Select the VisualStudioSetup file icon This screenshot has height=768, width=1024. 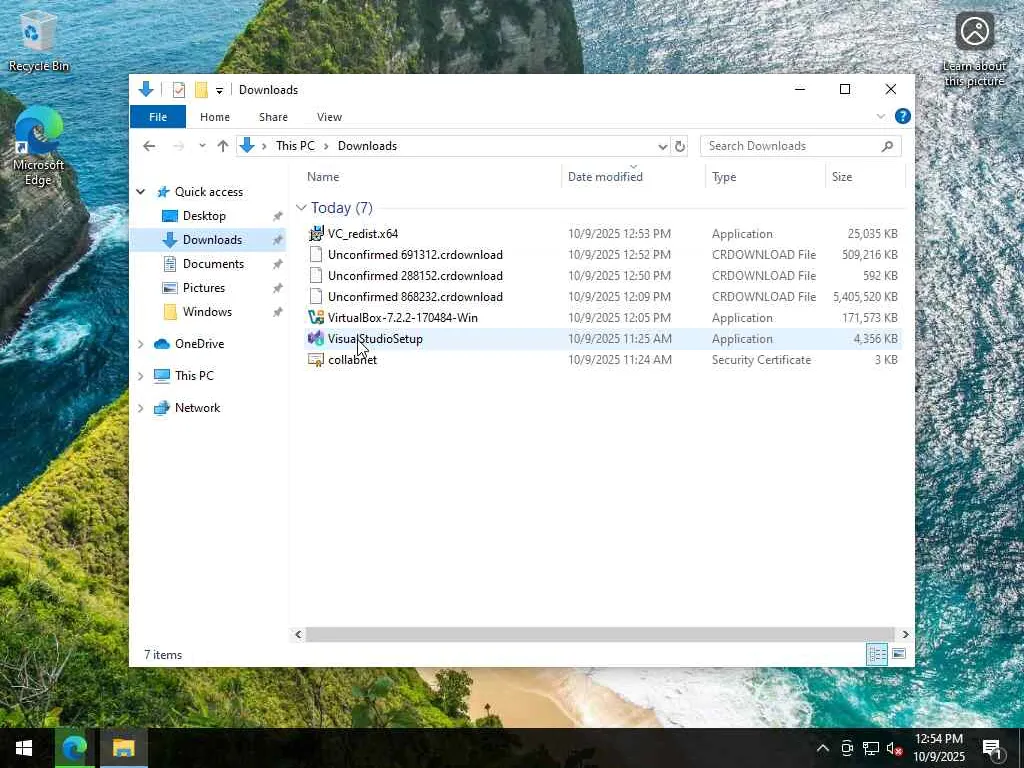click(x=316, y=338)
